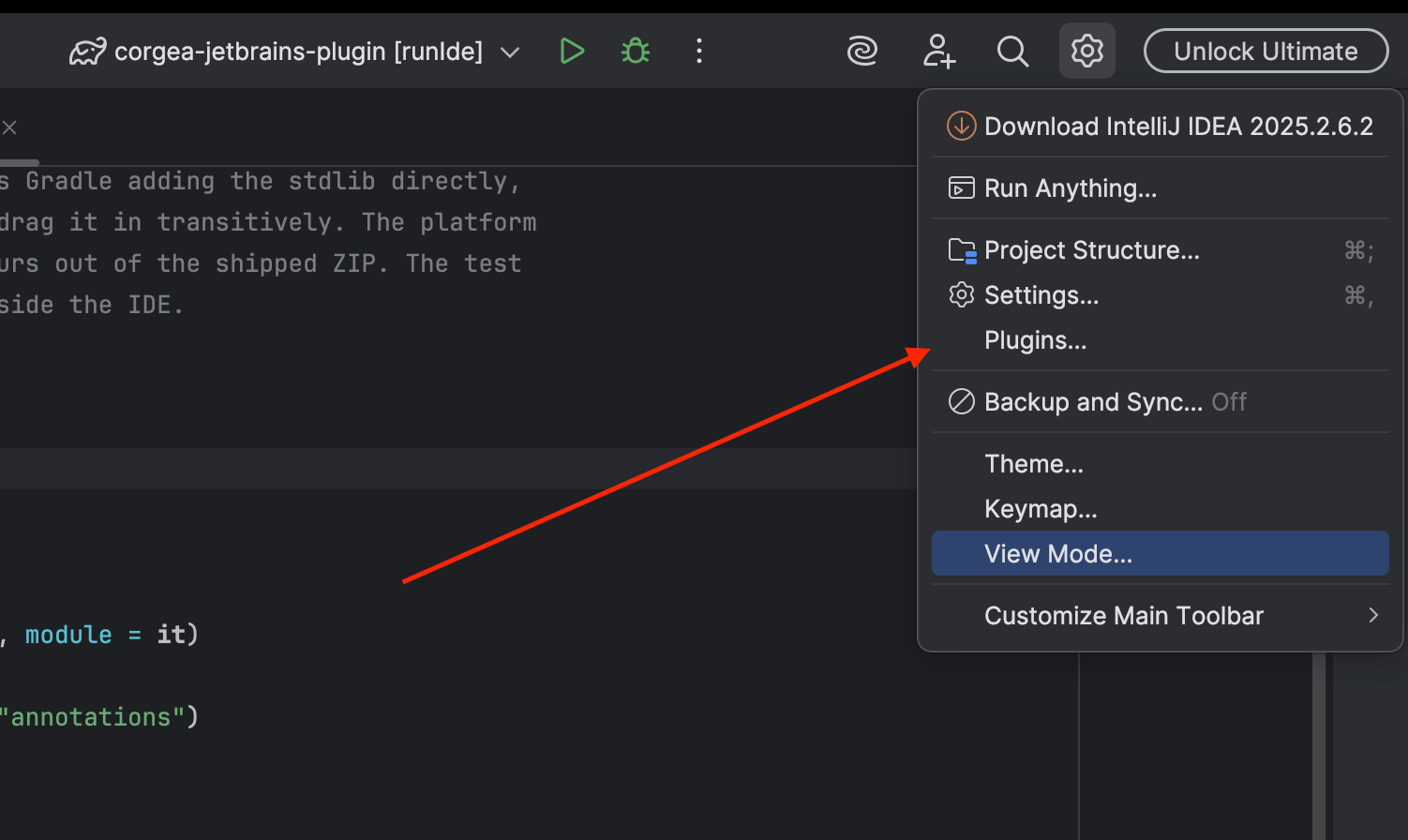The width and height of the screenshot is (1408, 840).
Task: Open the More Actions vertical dots menu
Action: coord(699,51)
